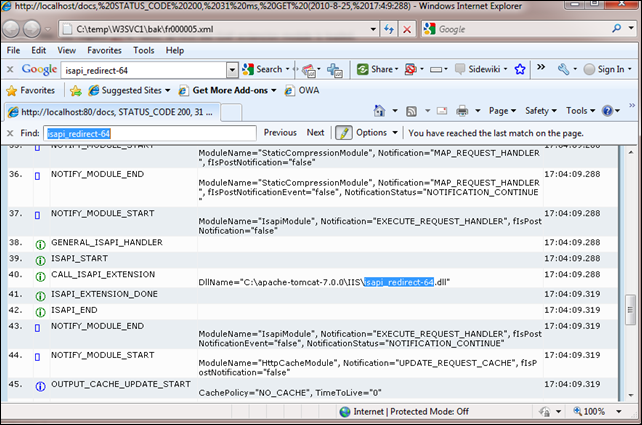Click the address bar file path field
This screenshot has width=642, height=425.
[213, 29]
